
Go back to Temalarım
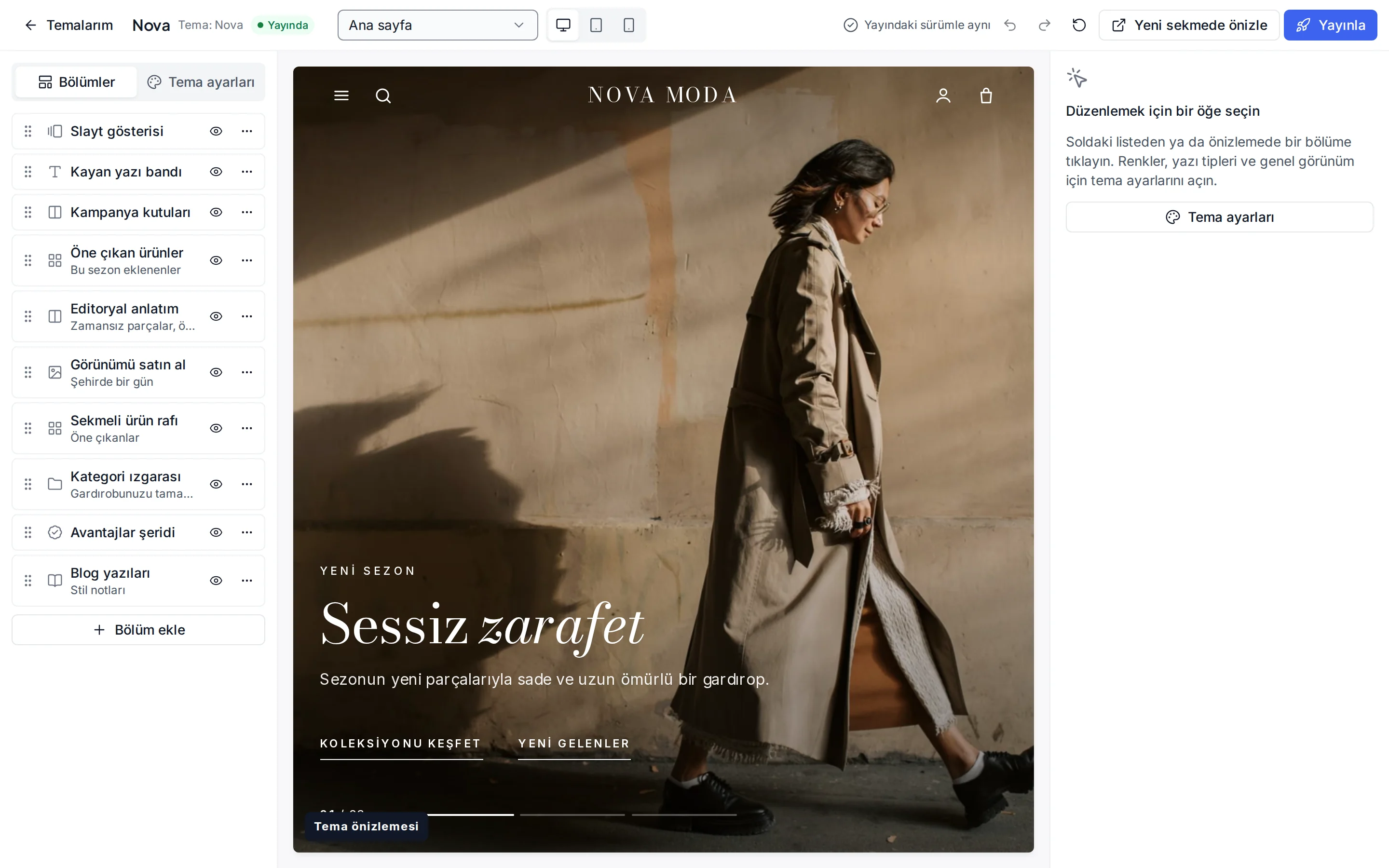[68, 25]
